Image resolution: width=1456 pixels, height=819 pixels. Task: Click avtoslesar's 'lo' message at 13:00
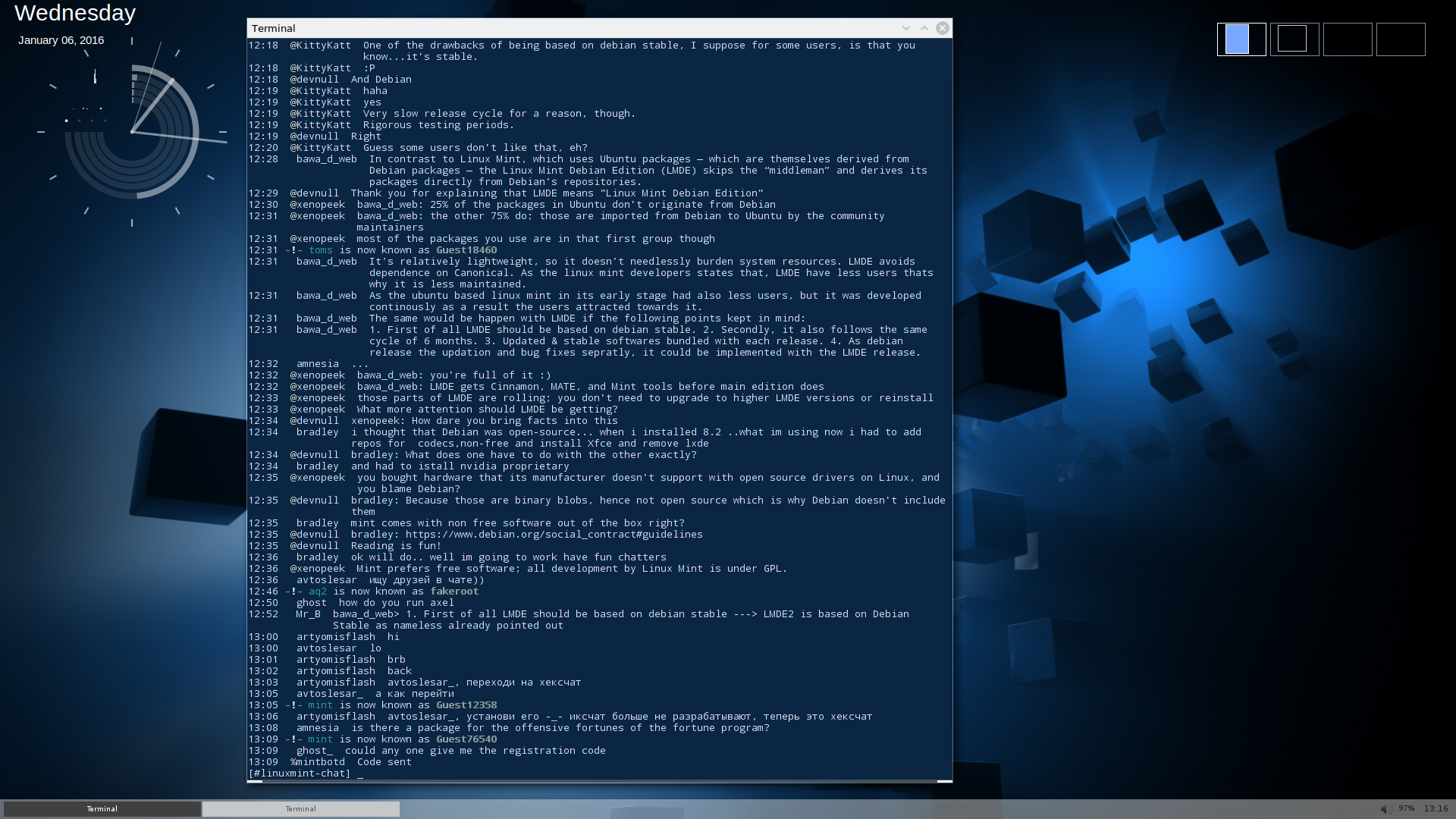375,648
